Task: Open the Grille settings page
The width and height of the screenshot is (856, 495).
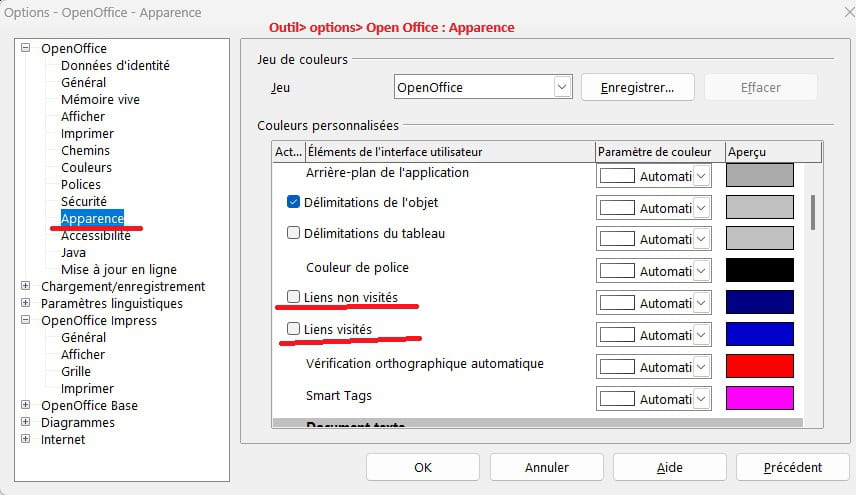Action: [76, 371]
